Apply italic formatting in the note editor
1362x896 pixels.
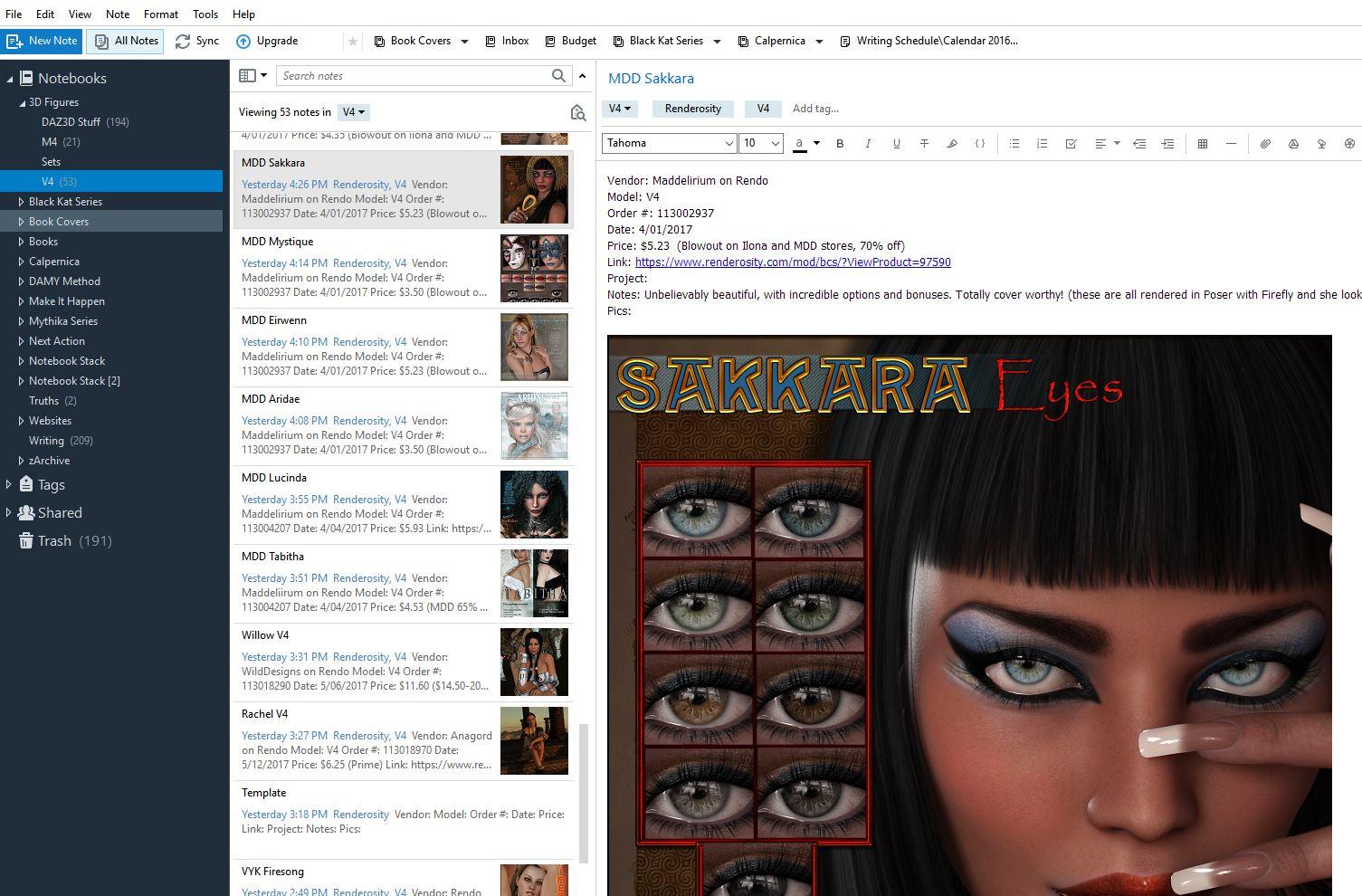pos(868,143)
